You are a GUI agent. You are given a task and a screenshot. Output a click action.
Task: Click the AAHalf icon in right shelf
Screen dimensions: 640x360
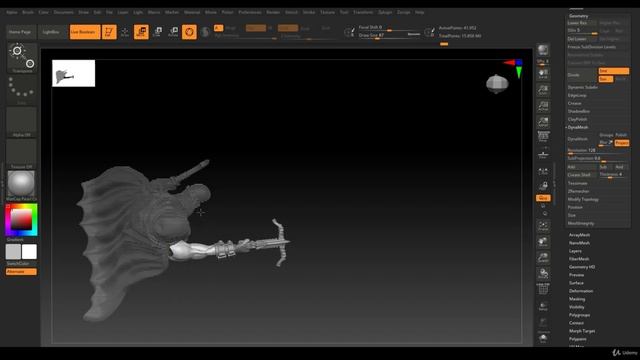click(x=543, y=122)
